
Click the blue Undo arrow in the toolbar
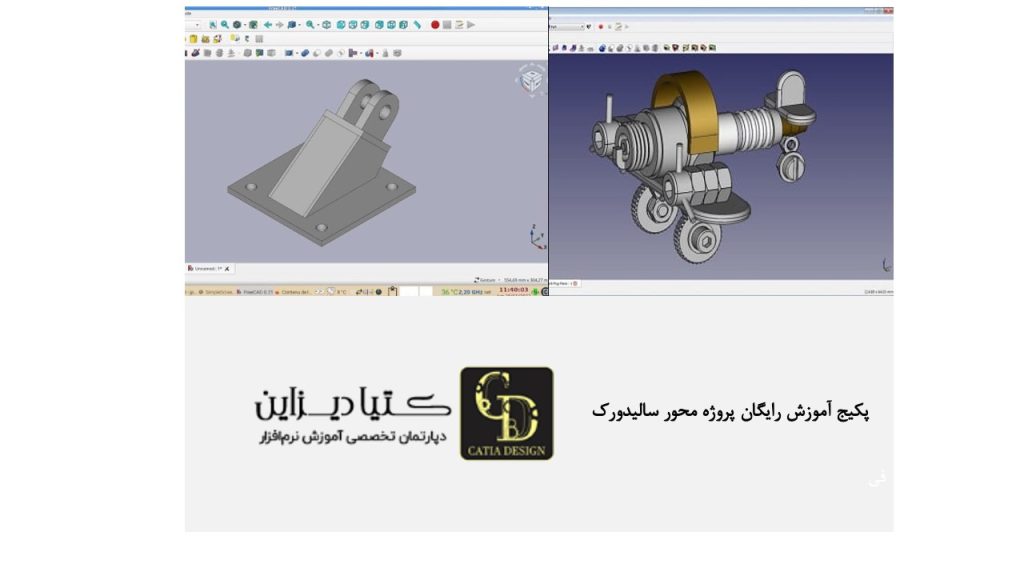pos(268,25)
